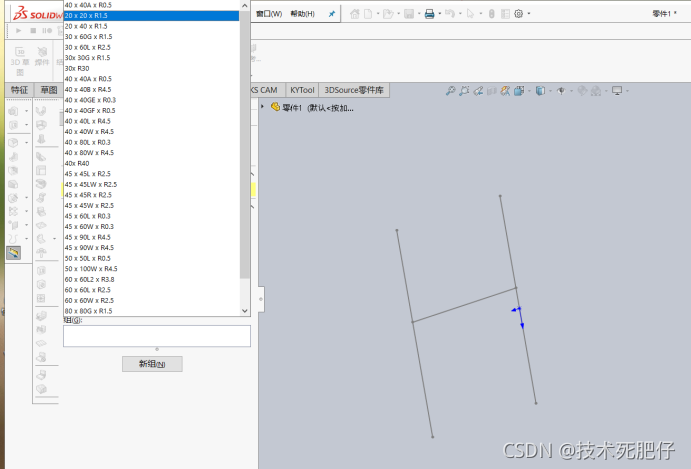The width and height of the screenshot is (691, 469).
Task: Click the 零件1 part icon in tree
Action: (275, 107)
